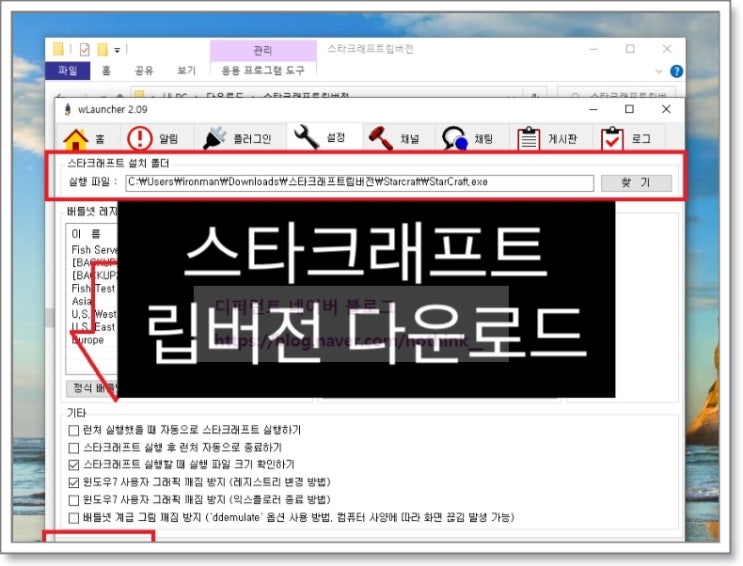This screenshot has height=566, width=743.
Task: Click the 관리 contextual tab in File Explorer
Action: click(263, 50)
